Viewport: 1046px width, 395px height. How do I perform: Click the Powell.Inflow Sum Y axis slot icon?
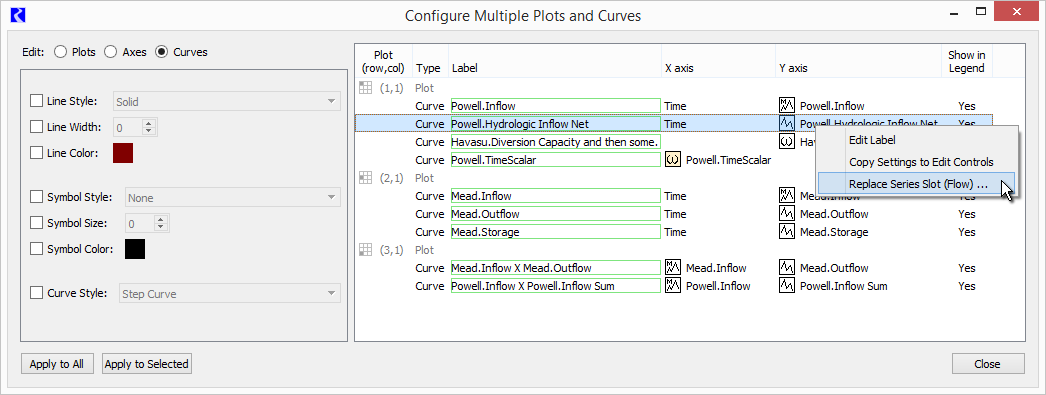coord(787,286)
